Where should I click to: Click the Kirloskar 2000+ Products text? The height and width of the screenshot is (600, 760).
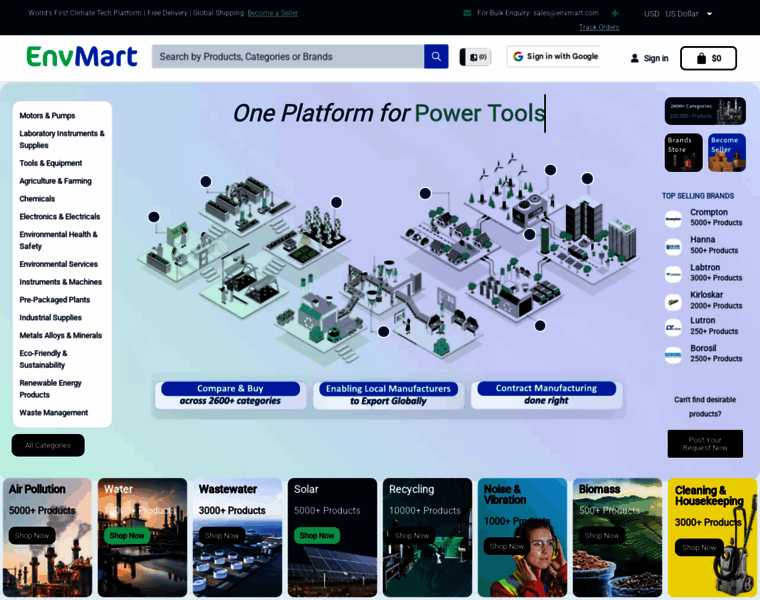pos(716,300)
